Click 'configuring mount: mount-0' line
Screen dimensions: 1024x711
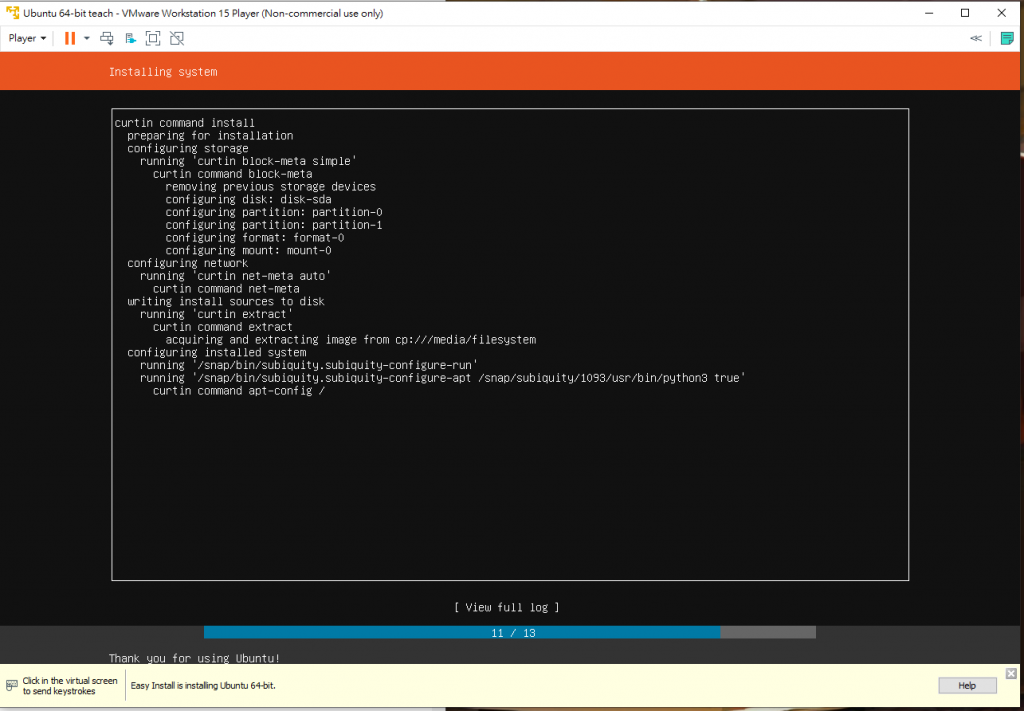click(249, 250)
